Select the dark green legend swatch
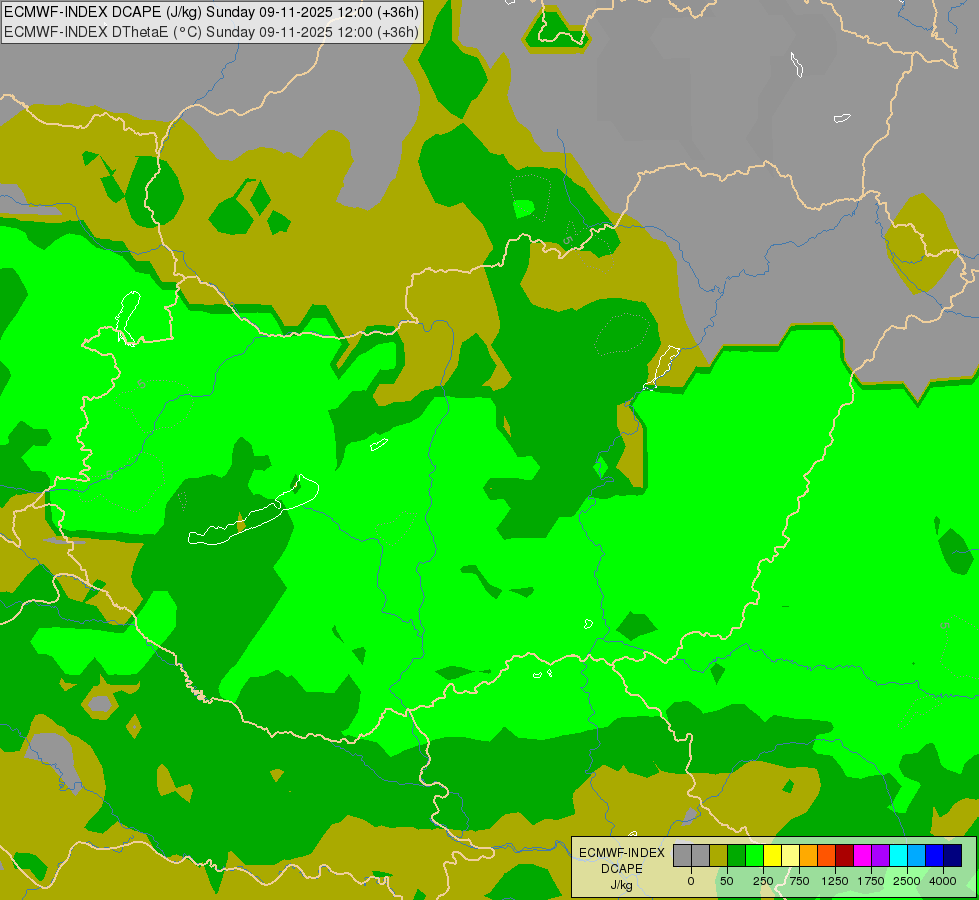The image size is (979, 900). (x=737, y=855)
